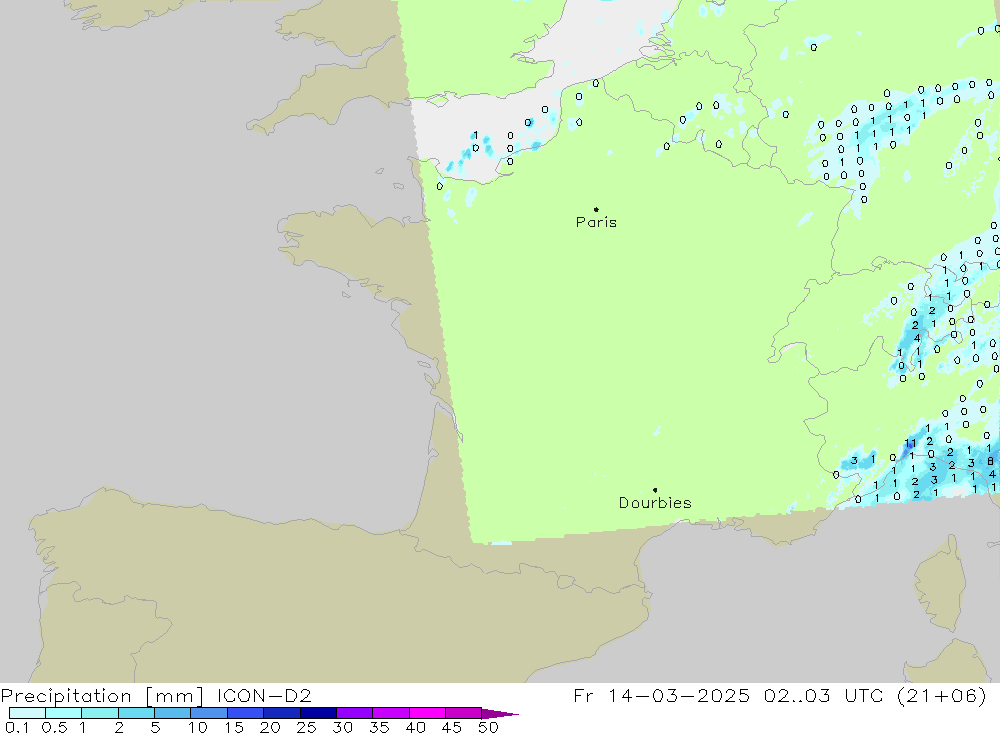
Task: Click the legend value label '10'
Action: pyautogui.click(x=197, y=727)
